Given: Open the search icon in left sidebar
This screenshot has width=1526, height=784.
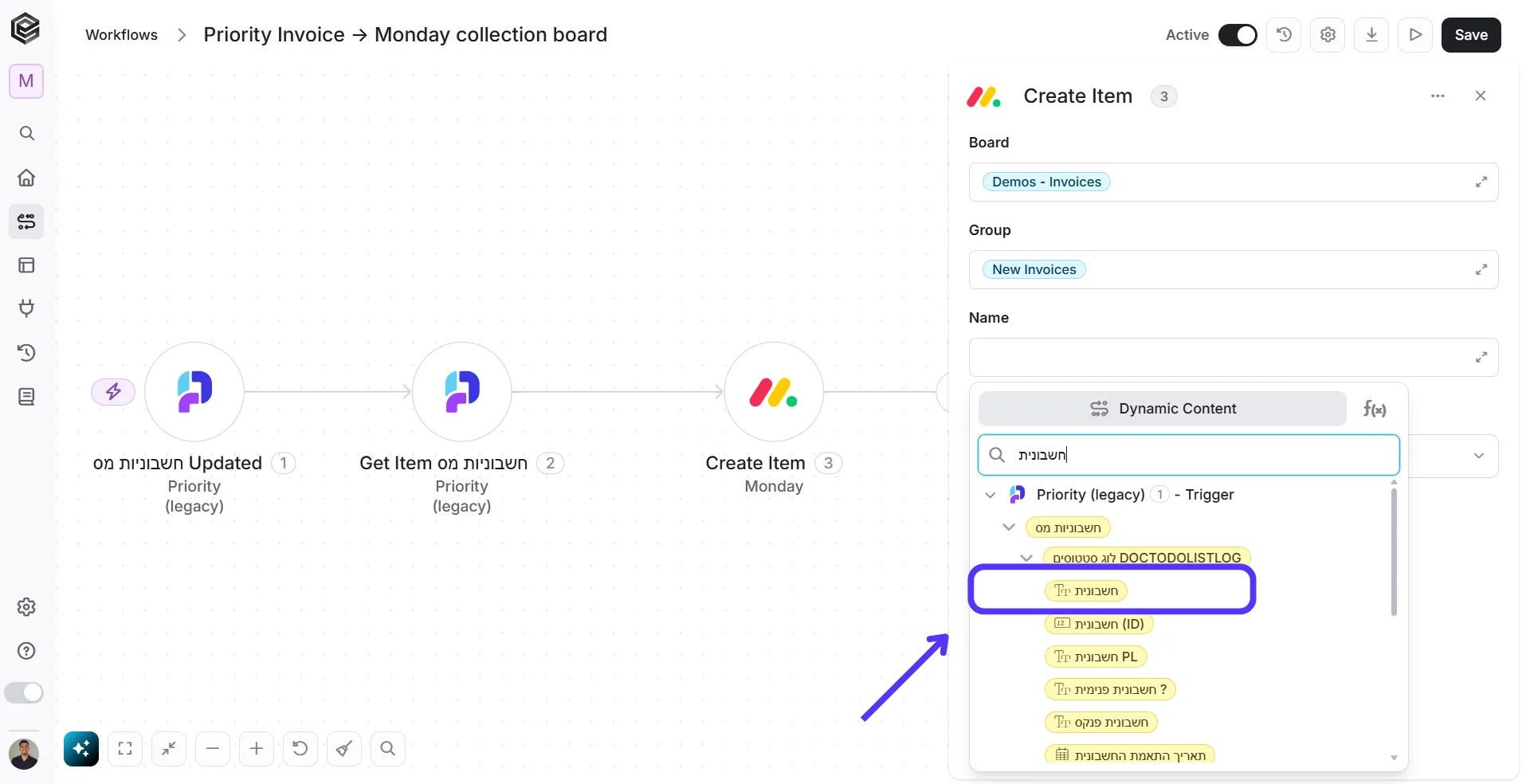Looking at the screenshot, I should (x=26, y=133).
